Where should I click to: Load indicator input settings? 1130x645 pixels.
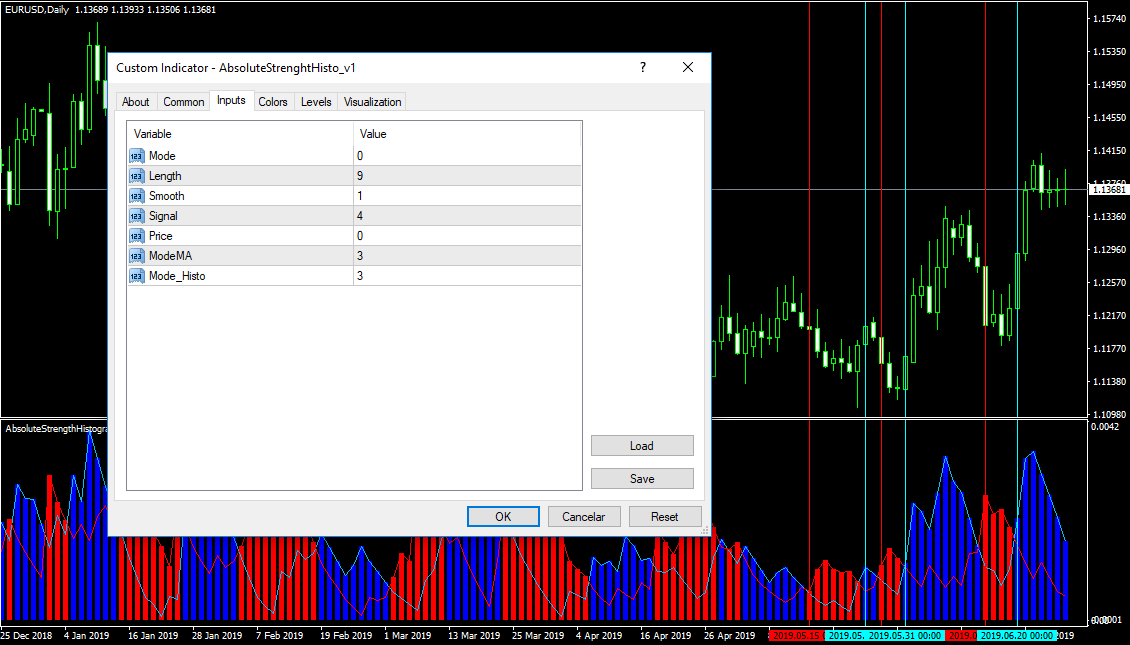coord(642,445)
